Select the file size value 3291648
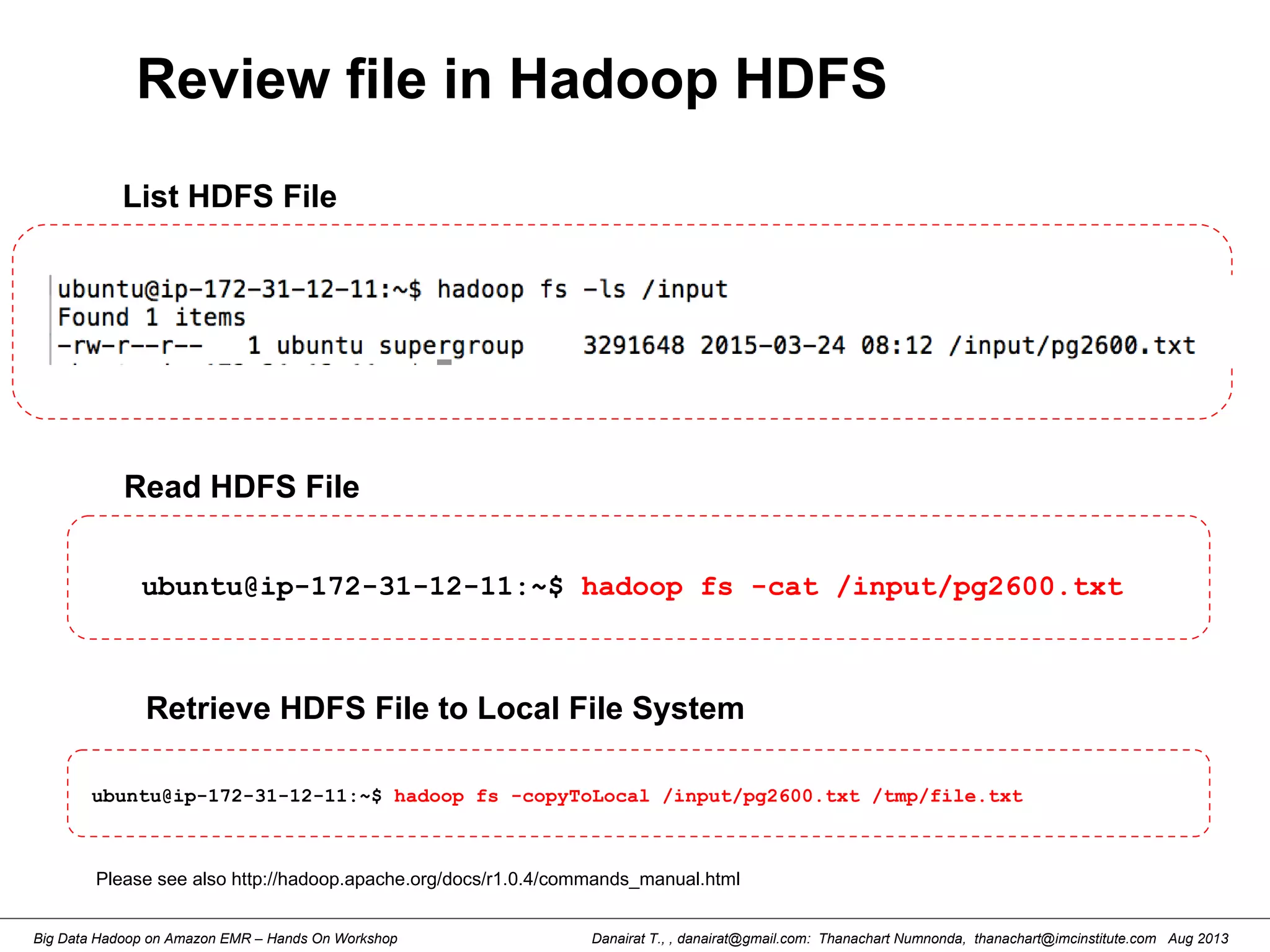Viewport: 1270px width, 952px height. tap(634, 345)
